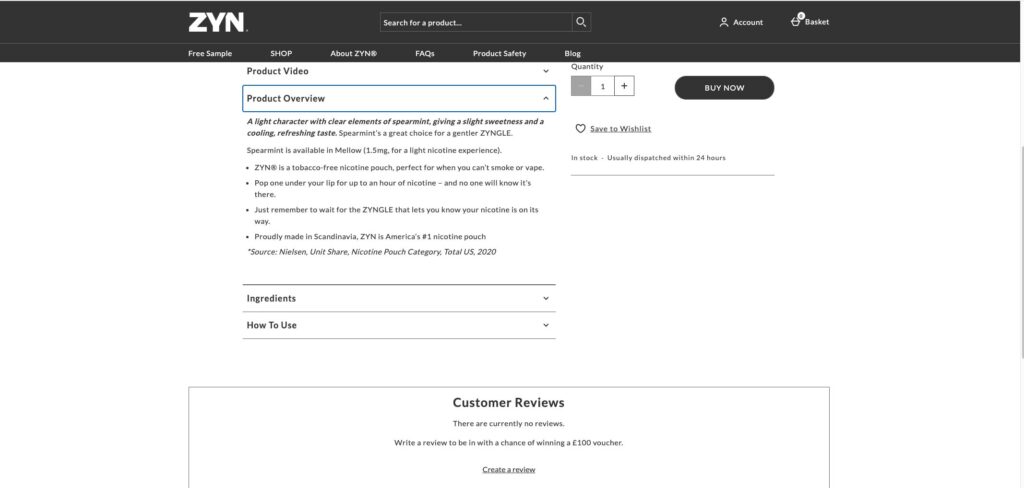The image size is (1024, 488).
Task: Expand the Product Video section
Action: click(x=399, y=71)
